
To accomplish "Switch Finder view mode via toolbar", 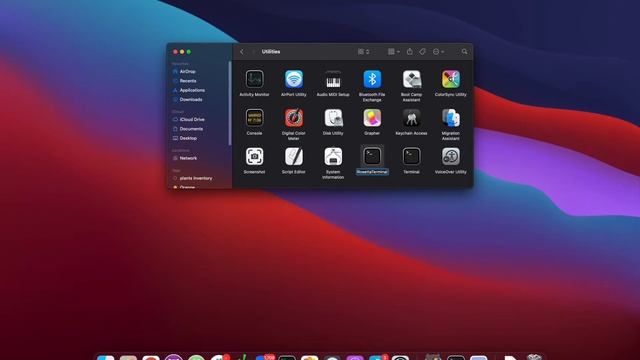I will coord(363,52).
